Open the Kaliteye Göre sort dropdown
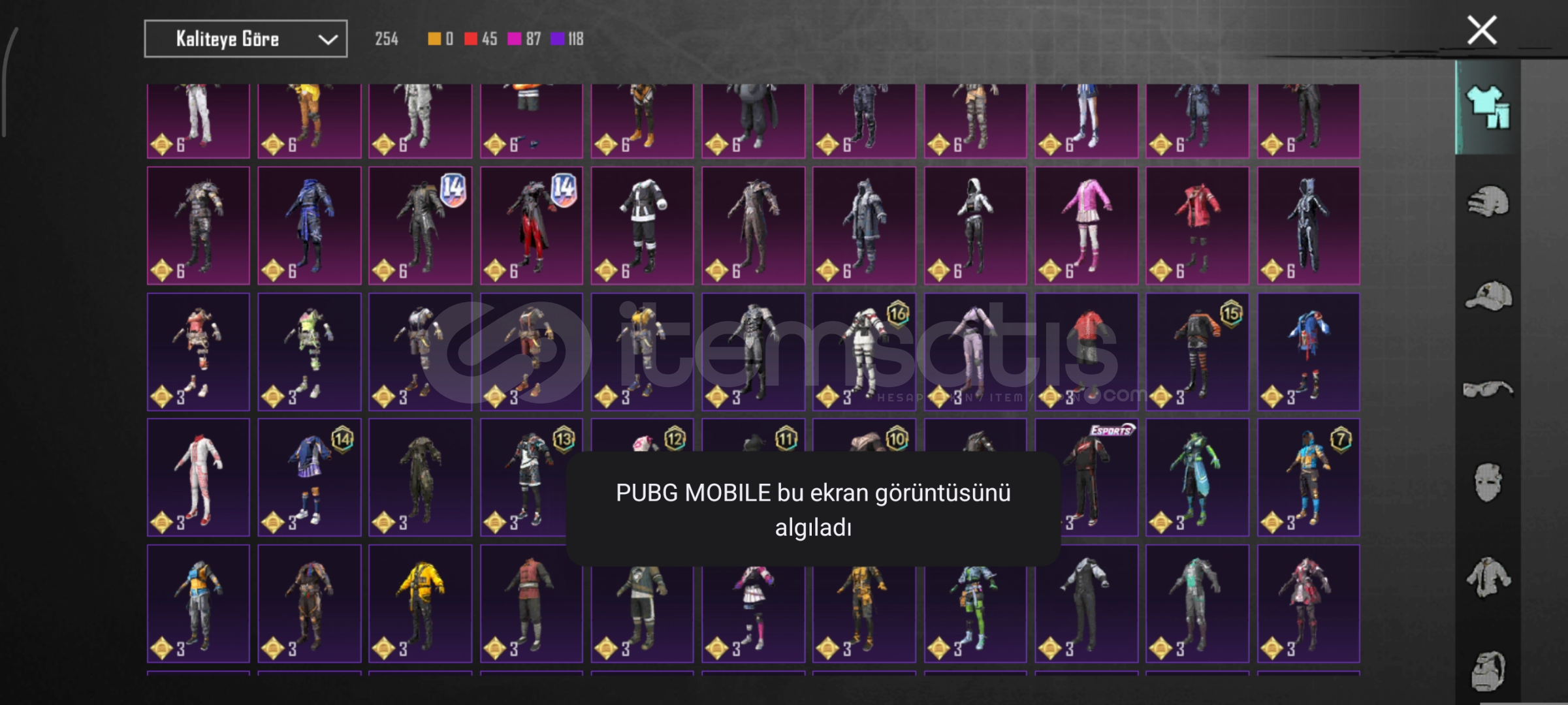The height and width of the screenshot is (705, 1568). 246,39
